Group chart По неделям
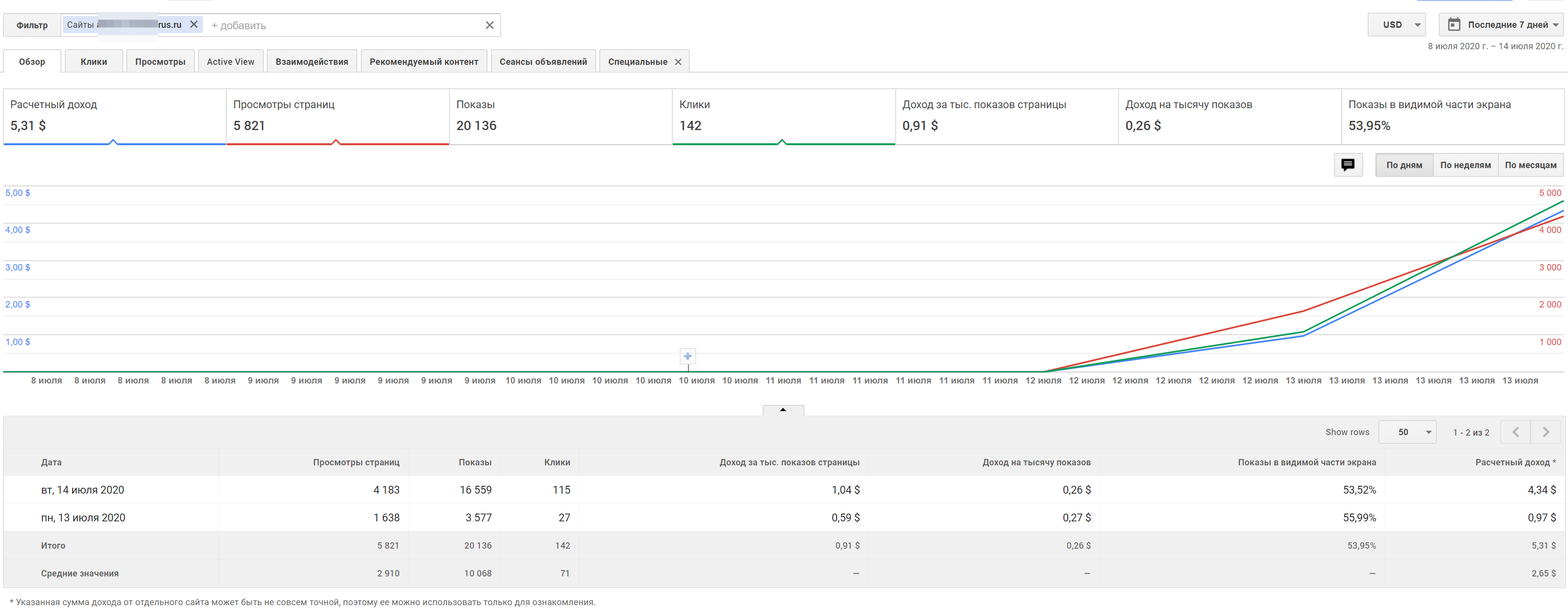 [1465, 165]
